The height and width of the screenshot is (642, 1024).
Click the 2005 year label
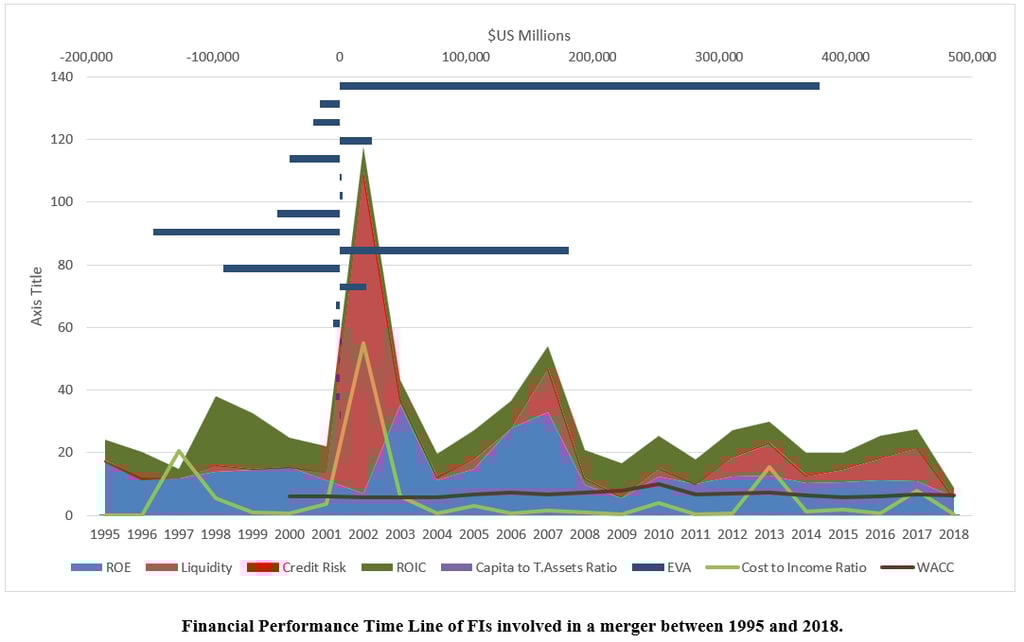[x=473, y=534]
